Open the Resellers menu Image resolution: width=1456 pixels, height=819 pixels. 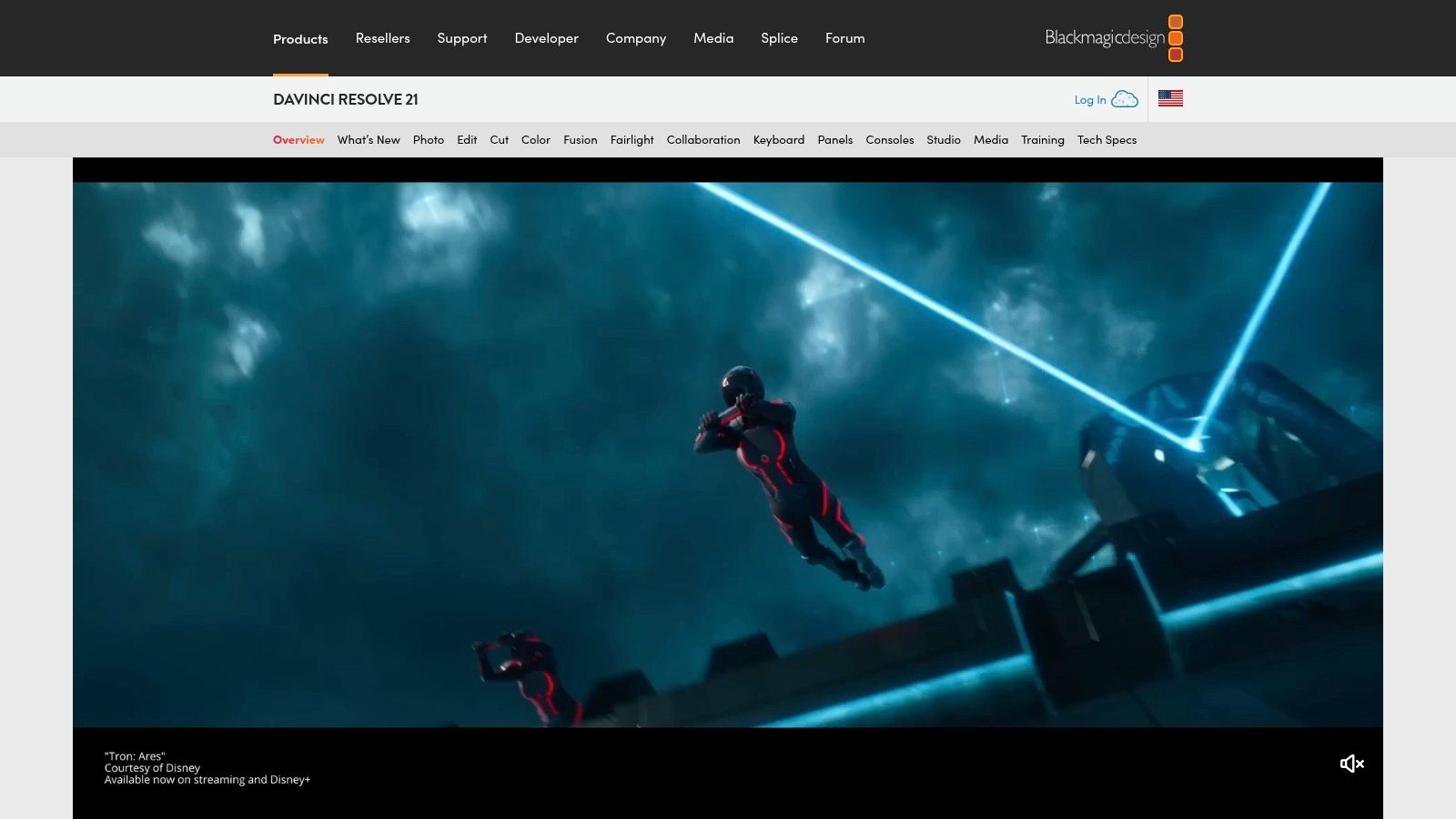click(382, 38)
